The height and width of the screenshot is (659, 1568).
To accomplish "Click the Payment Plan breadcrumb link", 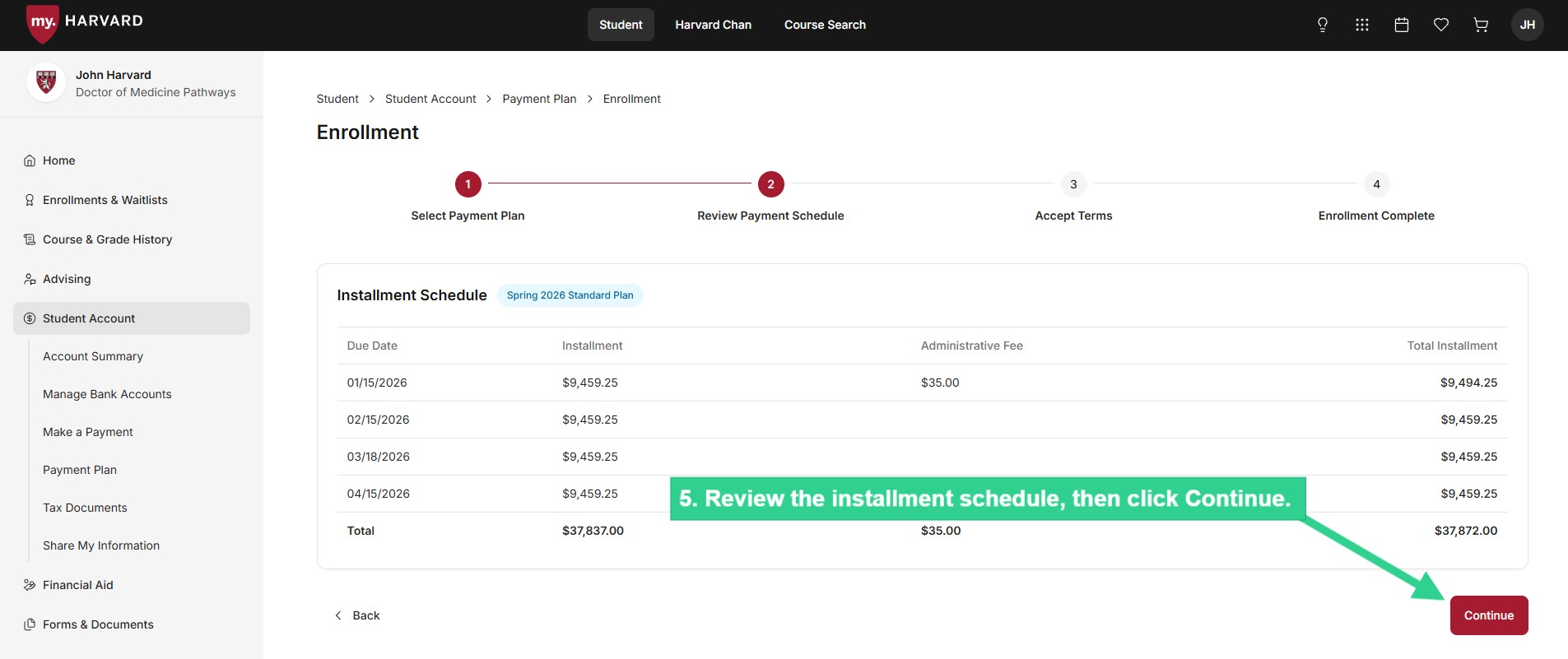I will [x=539, y=99].
